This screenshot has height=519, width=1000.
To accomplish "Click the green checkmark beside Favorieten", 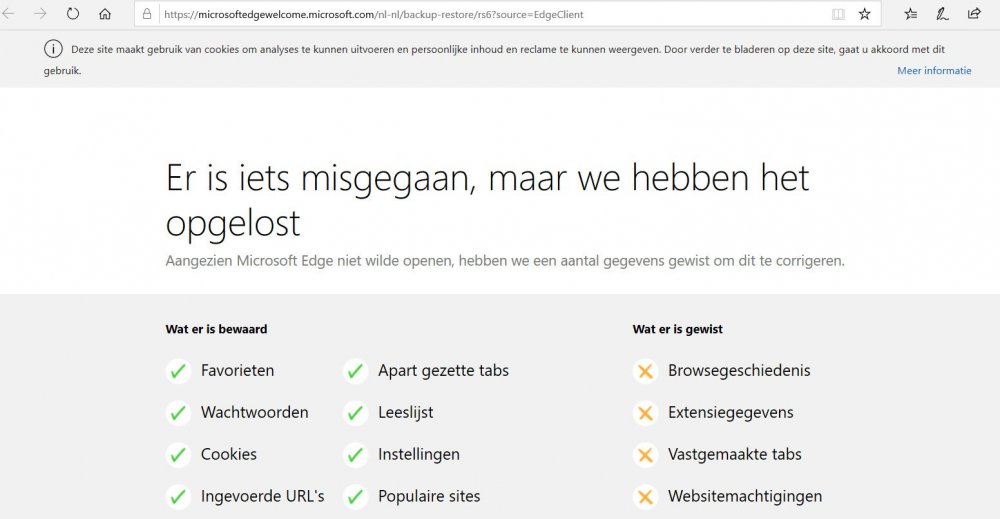I will tap(178, 371).
